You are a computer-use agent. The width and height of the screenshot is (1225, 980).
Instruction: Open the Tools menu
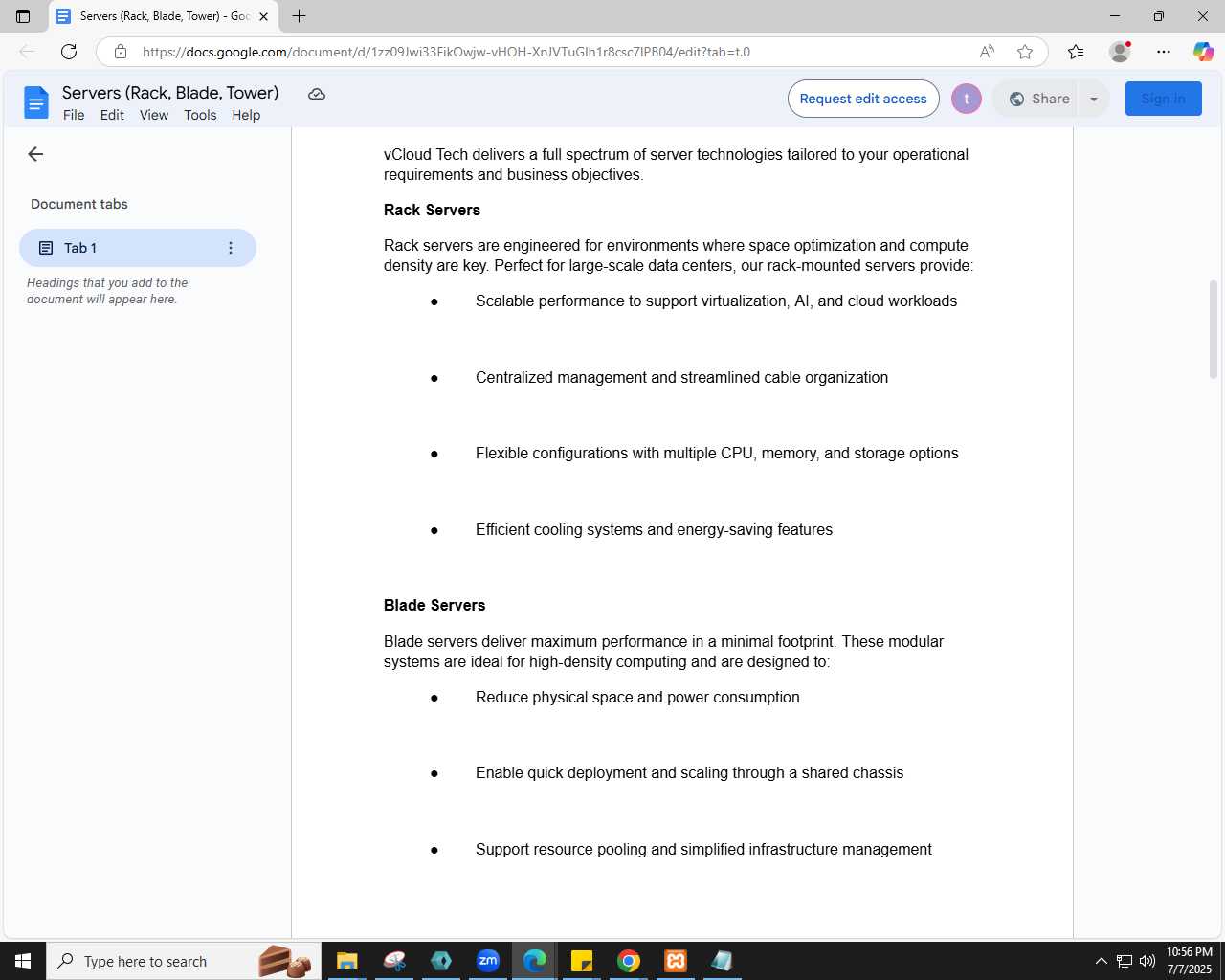(200, 115)
